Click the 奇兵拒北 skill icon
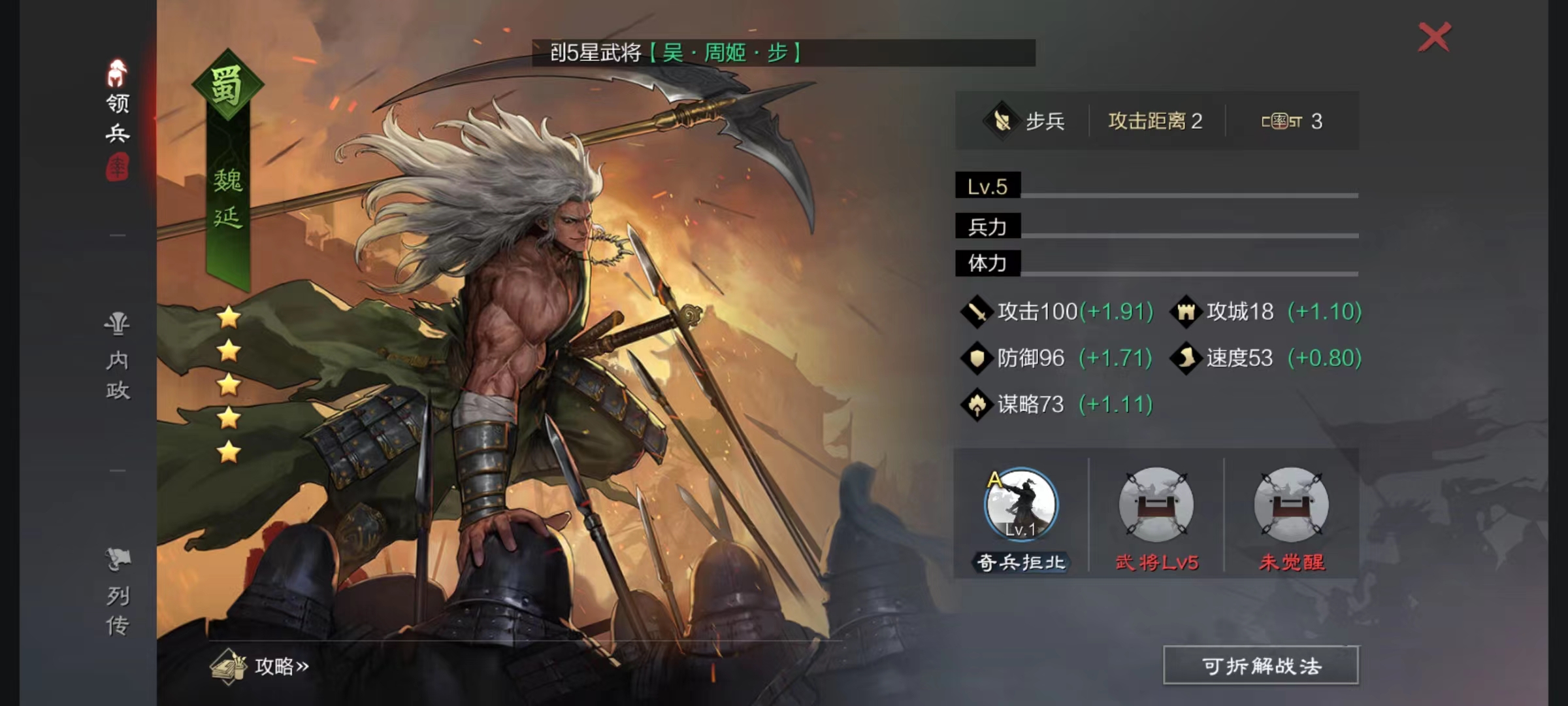This screenshot has height=706, width=1568. [1021, 504]
